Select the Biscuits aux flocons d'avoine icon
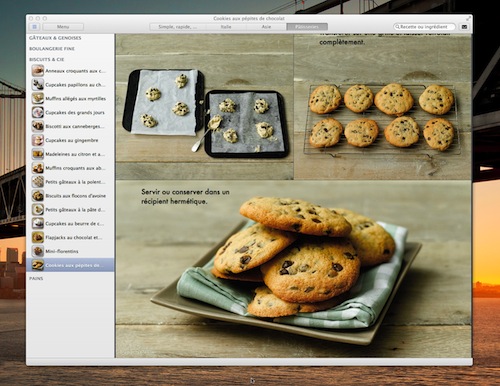This screenshot has width=500, height=386. [38, 196]
